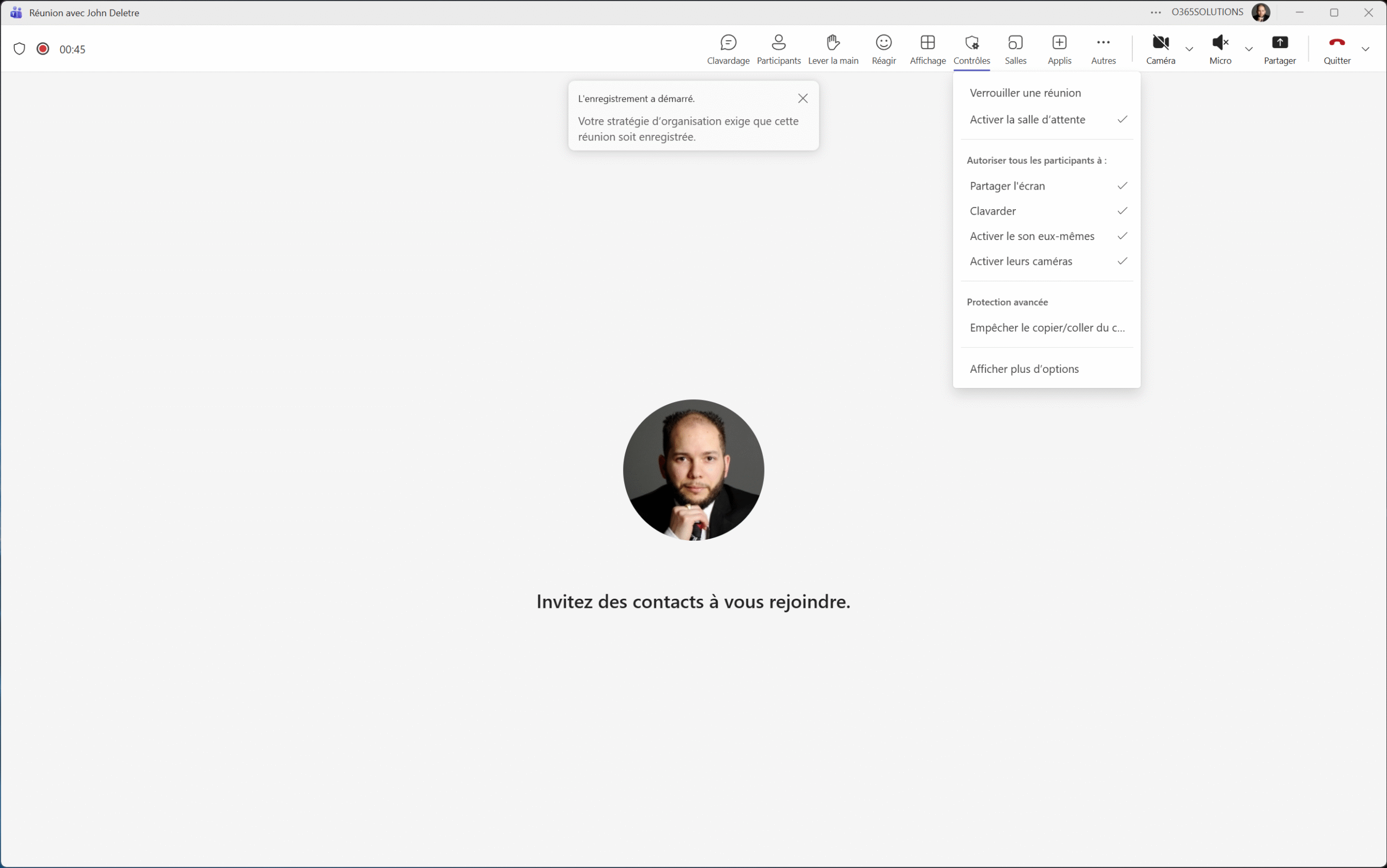
Task: Choose Afficher plus d'options
Action: [1024, 369]
